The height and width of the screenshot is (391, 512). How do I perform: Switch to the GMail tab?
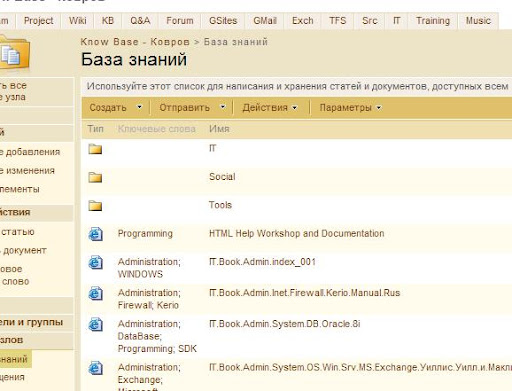point(265,21)
